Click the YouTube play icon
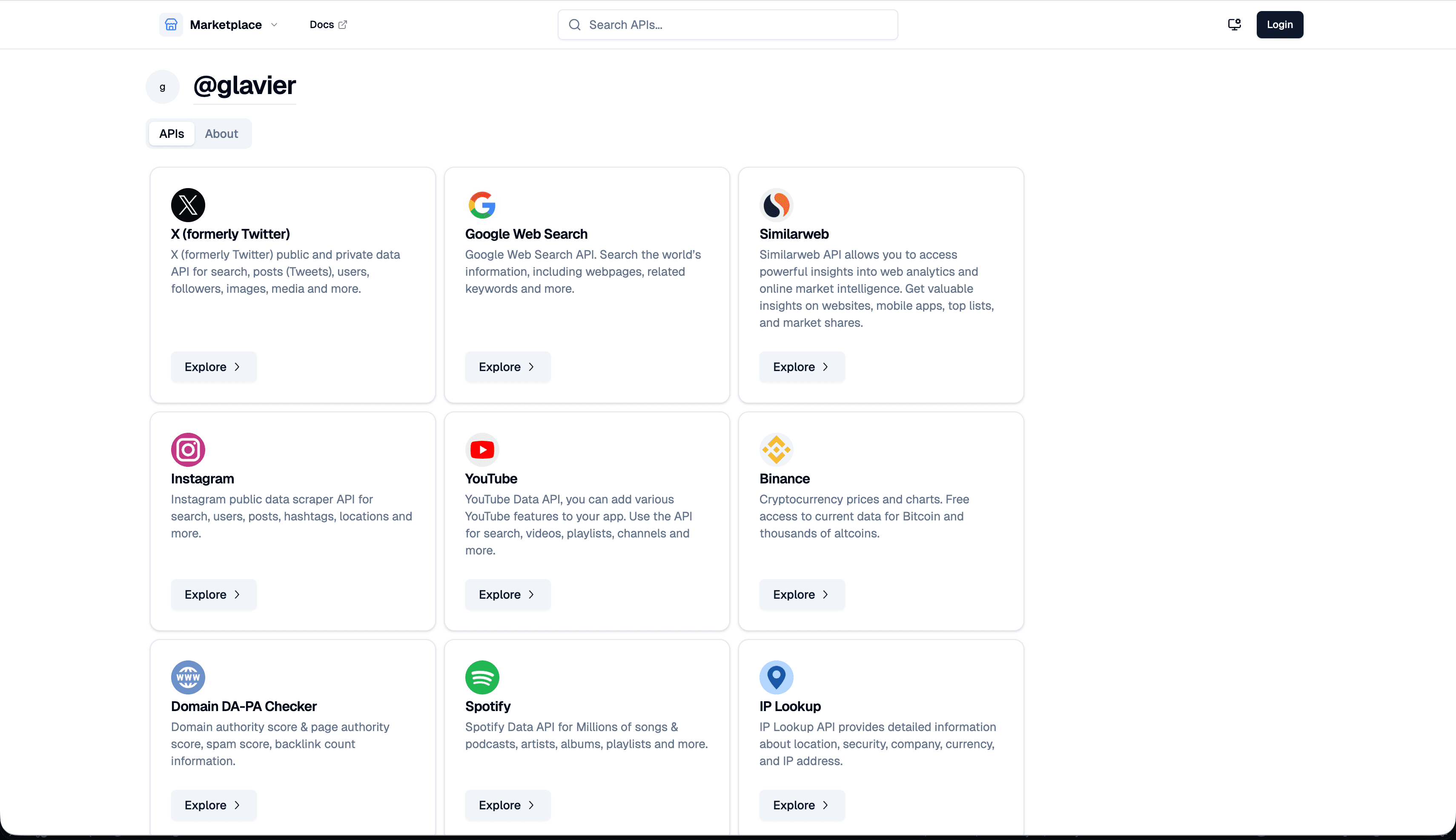 [x=482, y=449]
